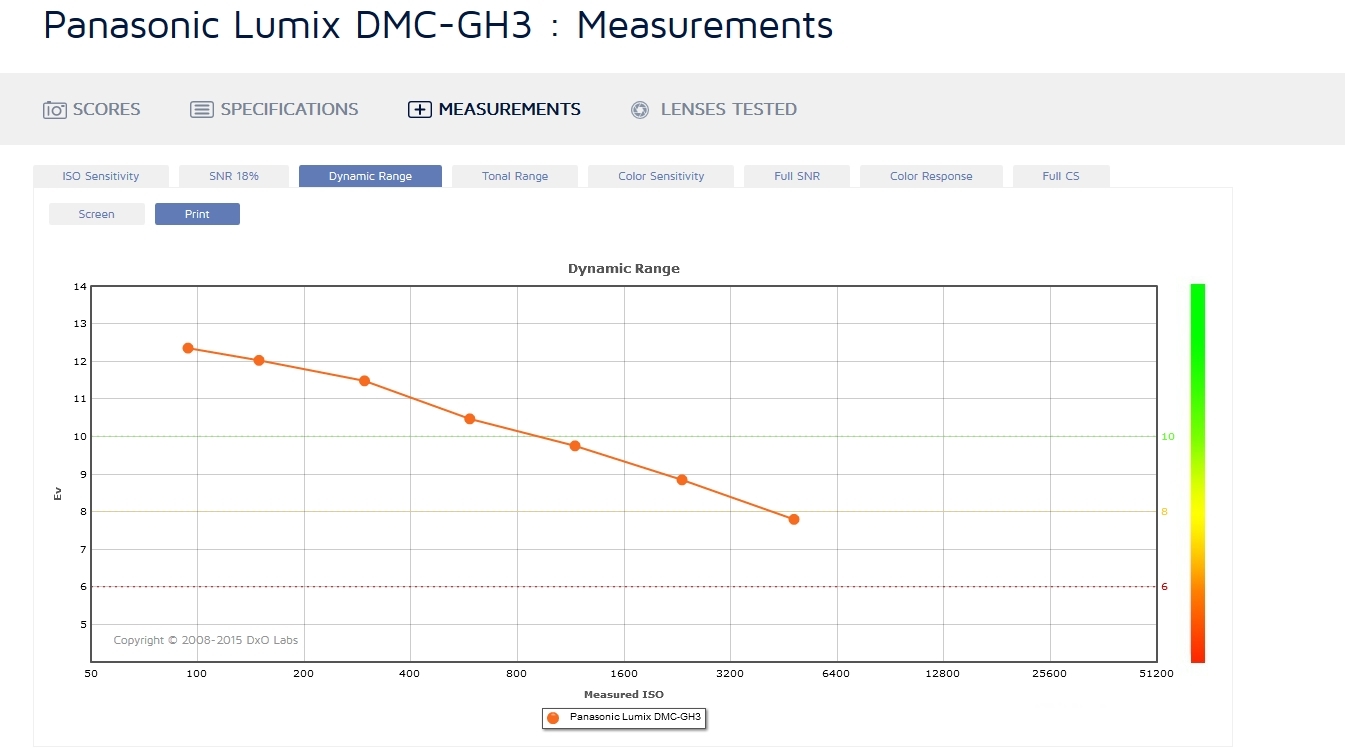Click the last data point below 8 Ev
1345x748 pixels.
point(794,519)
